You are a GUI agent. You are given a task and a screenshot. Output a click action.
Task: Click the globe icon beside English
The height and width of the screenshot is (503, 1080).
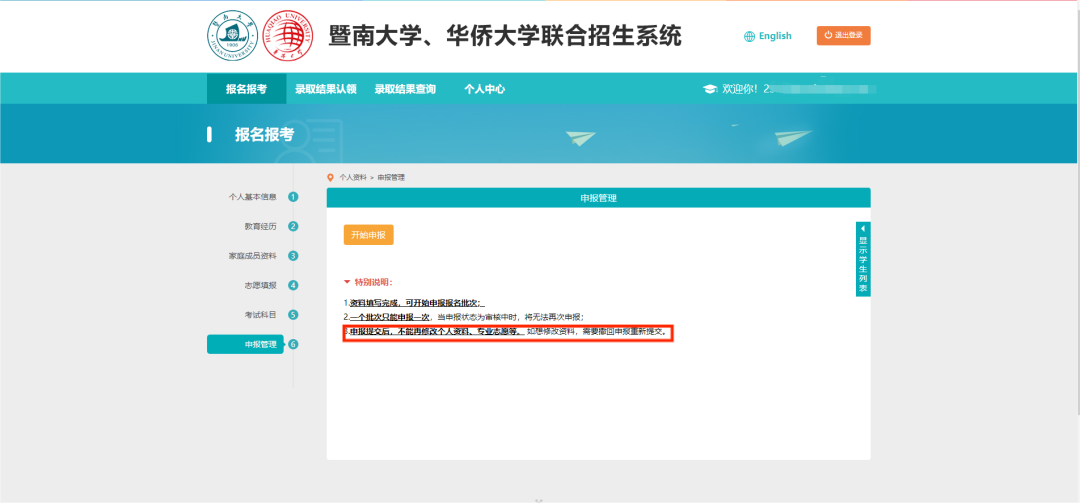pyautogui.click(x=749, y=37)
